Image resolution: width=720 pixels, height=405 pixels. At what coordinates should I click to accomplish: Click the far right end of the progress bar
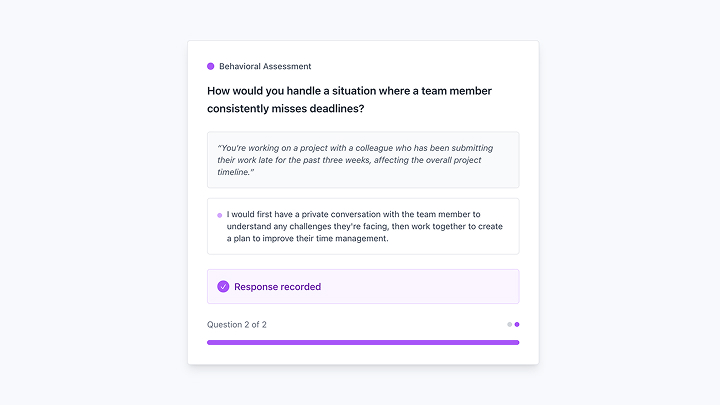(516, 342)
